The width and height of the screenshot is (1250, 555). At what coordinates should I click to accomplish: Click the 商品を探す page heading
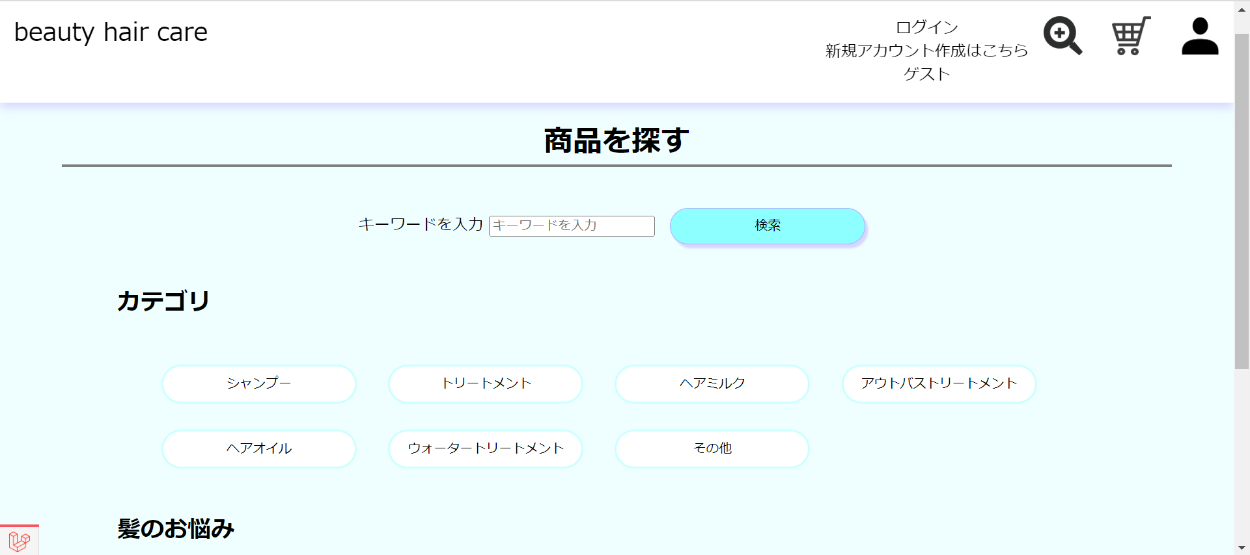point(616,141)
